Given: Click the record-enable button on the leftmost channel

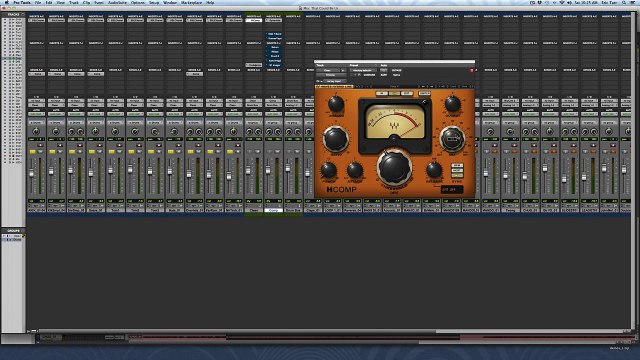Looking at the screenshot, I should pos(41,145).
